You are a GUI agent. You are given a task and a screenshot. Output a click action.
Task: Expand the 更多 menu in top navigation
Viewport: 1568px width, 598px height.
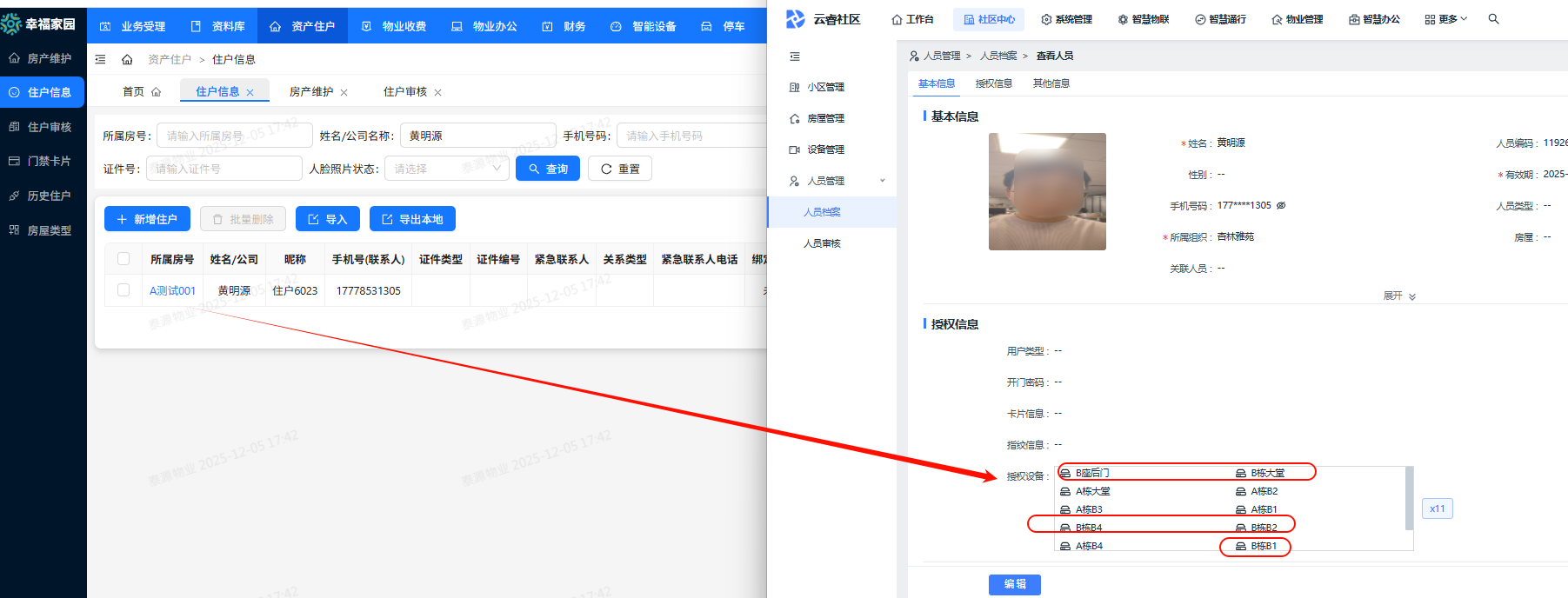click(1446, 19)
